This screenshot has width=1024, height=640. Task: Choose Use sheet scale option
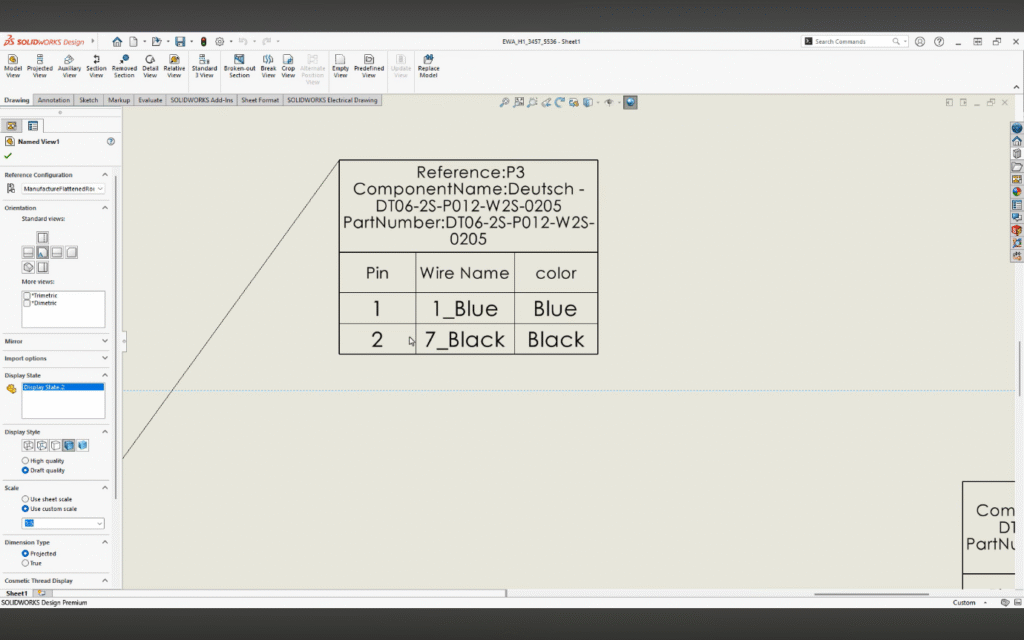pyautogui.click(x=25, y=498)
